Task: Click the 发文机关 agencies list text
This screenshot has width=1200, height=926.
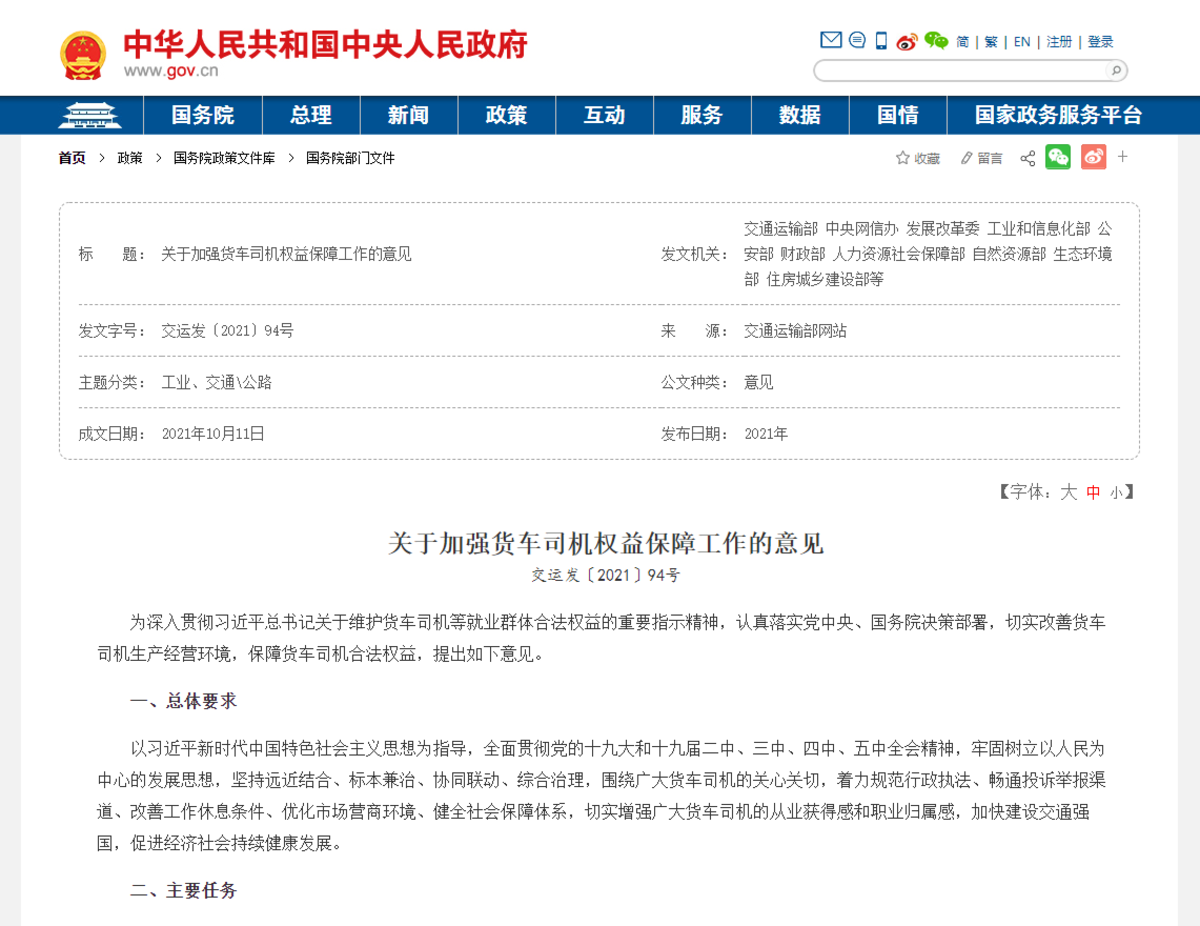Action: 928,254
